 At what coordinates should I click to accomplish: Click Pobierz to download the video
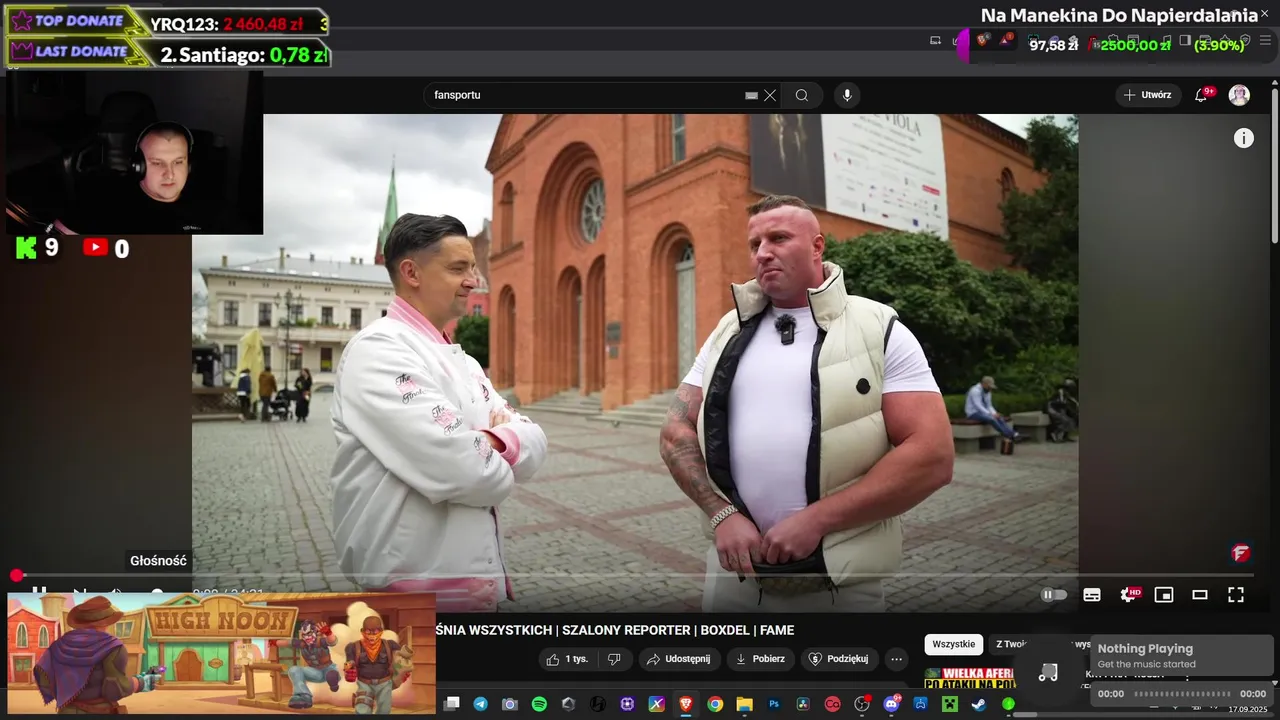point(760,659)
